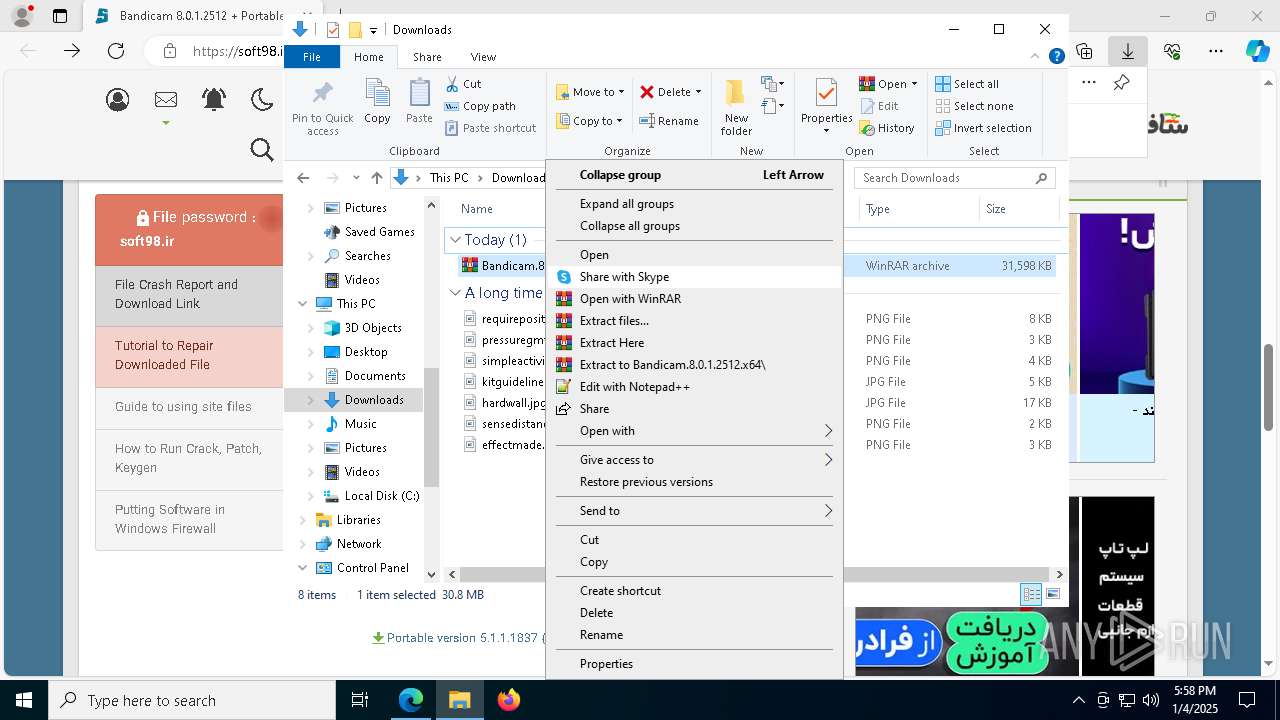Collapse the A long time ago group
The width and height of the screenshot is (1280, 720).
pyautogui.click(x=455, y=293)
